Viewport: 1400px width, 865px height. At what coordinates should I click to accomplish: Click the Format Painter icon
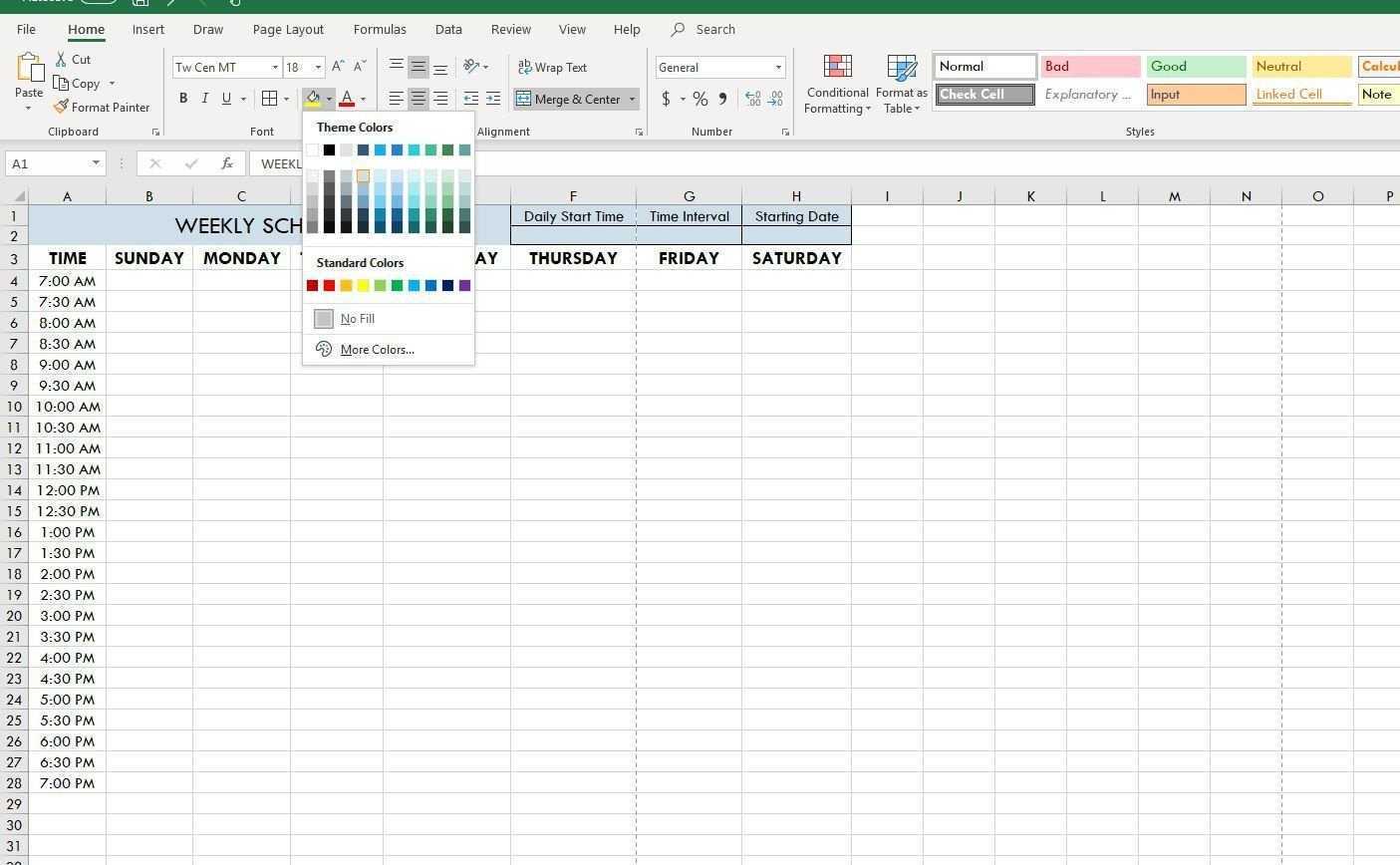coord(62,107)
